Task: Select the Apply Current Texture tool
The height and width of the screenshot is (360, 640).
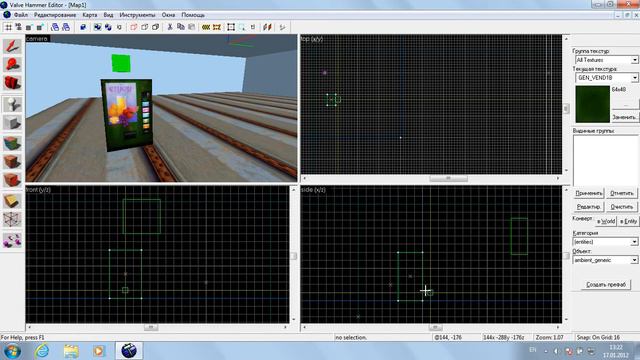Action: (12, 162)
